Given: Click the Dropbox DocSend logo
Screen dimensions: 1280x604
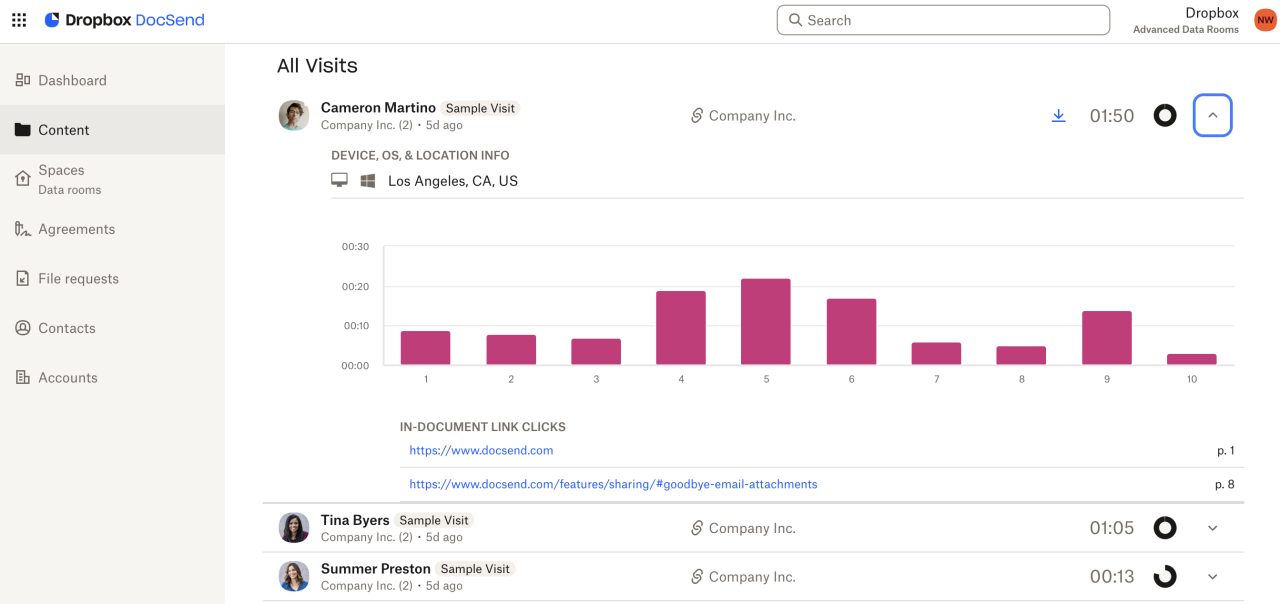Looking at the screenshot, I should coord(124,20).
